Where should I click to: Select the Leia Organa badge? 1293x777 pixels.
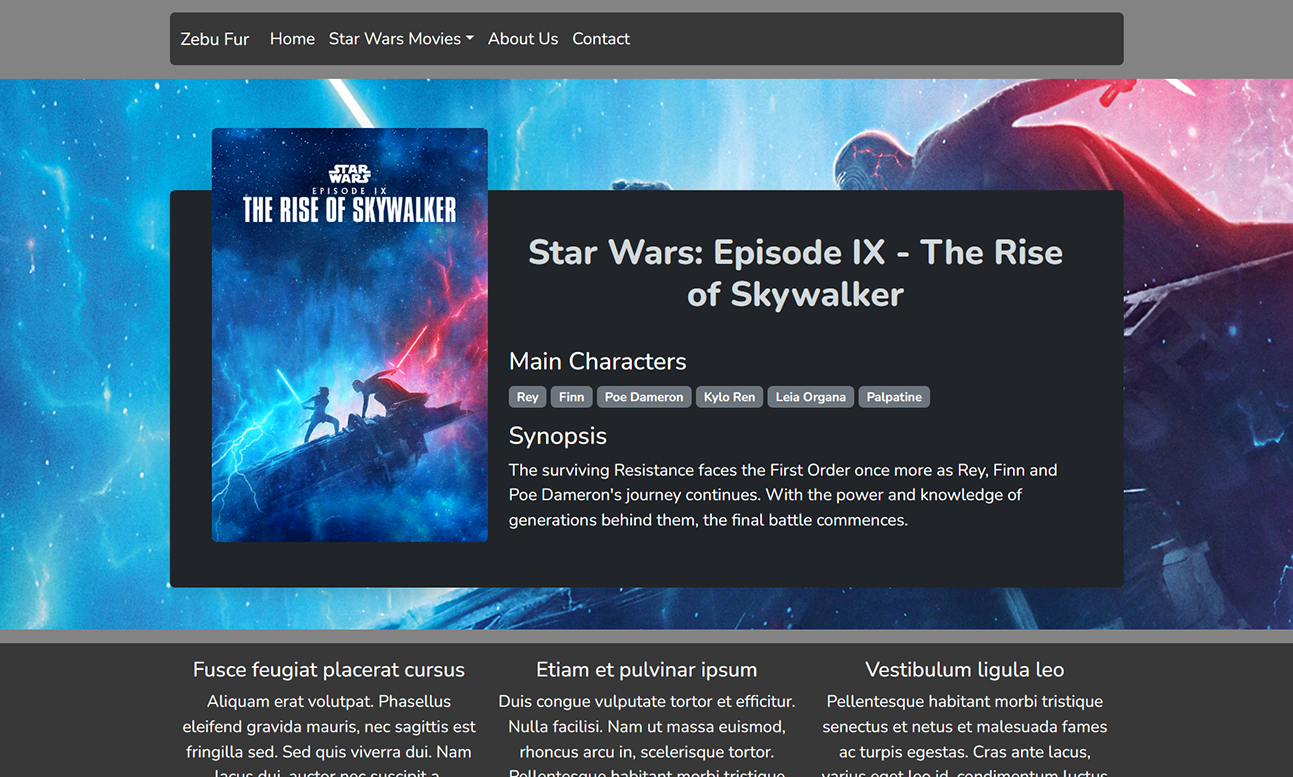pyautogui.click(x=811, y=397)
